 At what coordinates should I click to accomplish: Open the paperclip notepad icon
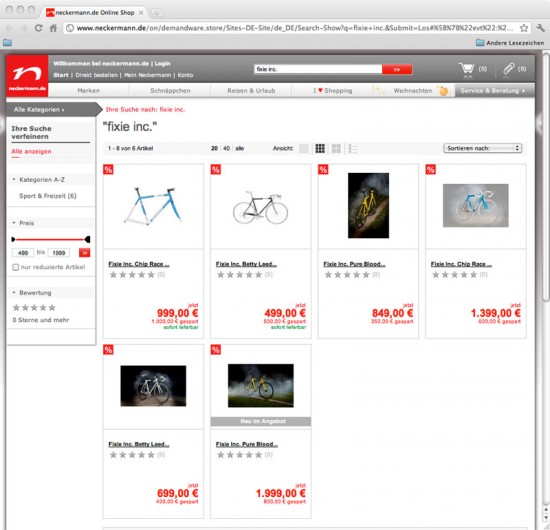coord(509,69)
